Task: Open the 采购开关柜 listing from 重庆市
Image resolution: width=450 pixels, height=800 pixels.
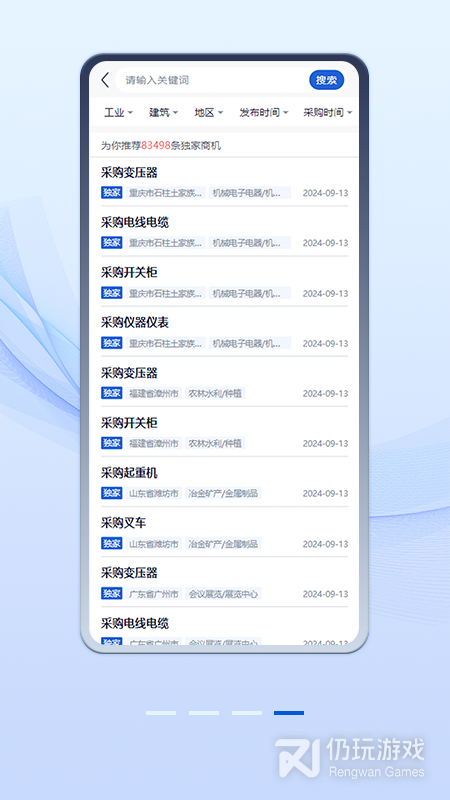Action: [x=224, y=282]
